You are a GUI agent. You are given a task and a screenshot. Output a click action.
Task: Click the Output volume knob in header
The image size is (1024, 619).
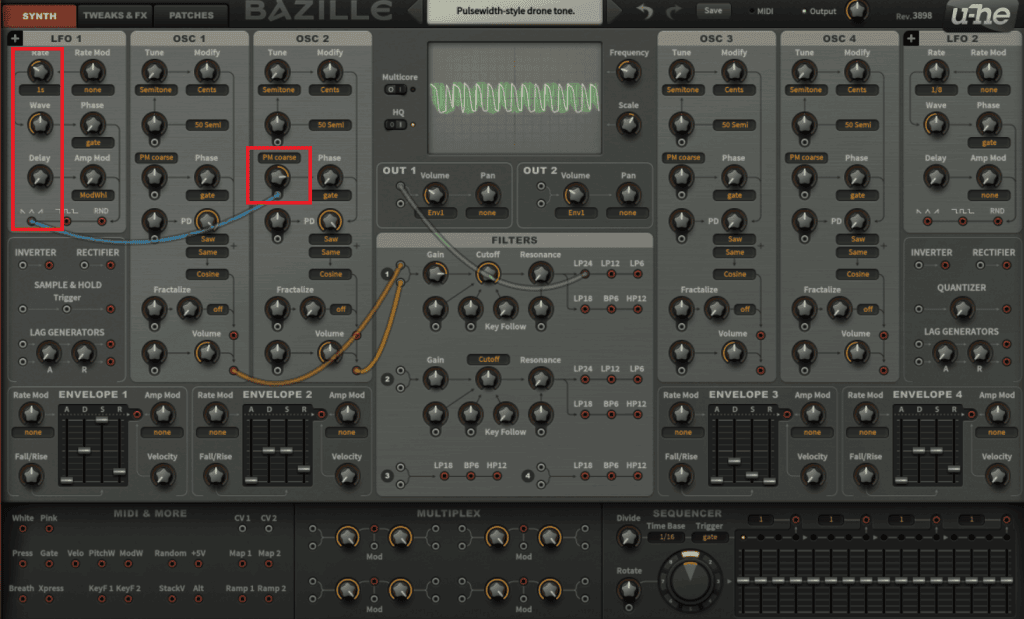coord(856,12)
